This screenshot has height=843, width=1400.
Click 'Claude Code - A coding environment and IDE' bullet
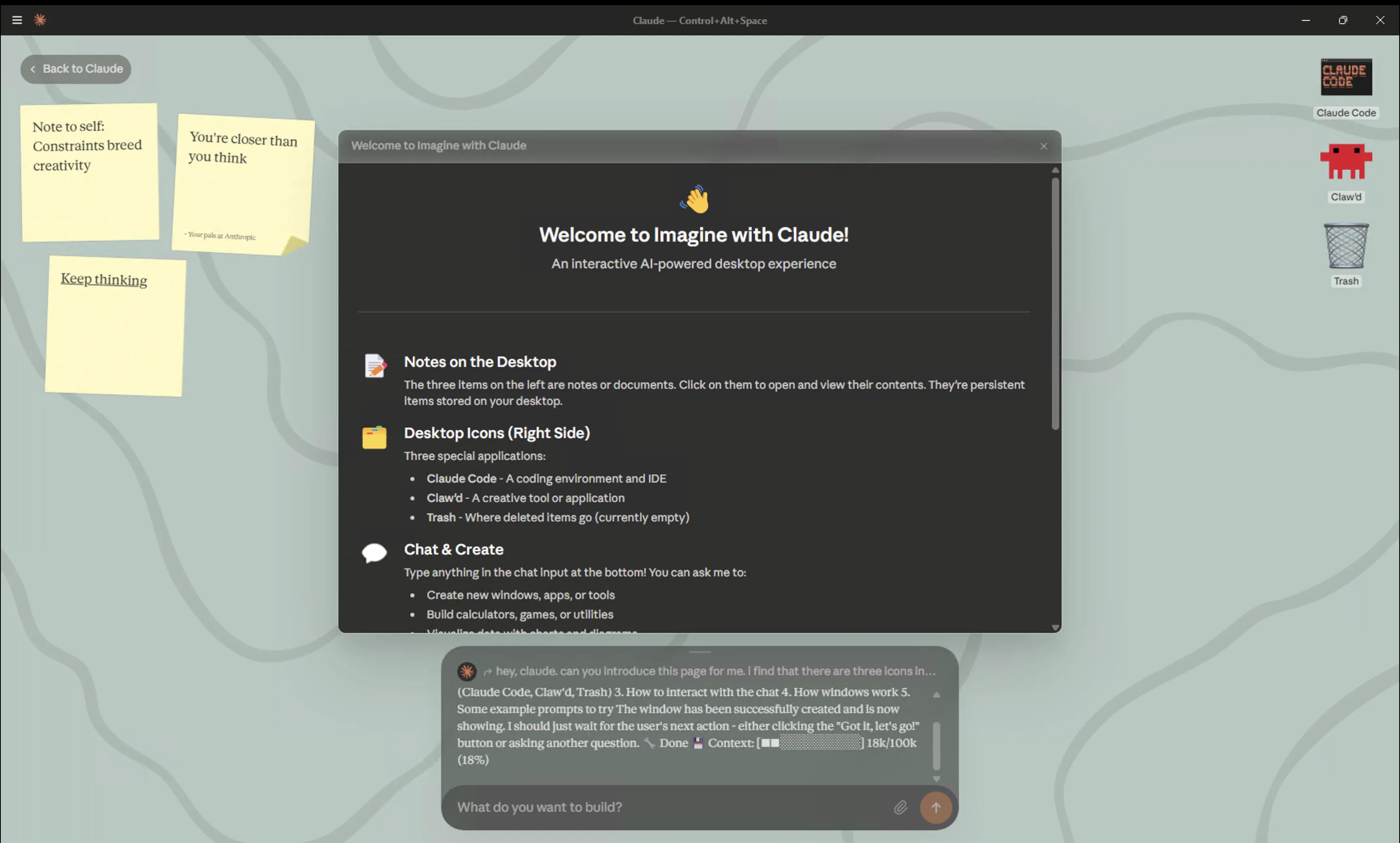click(x=546, y=478)
